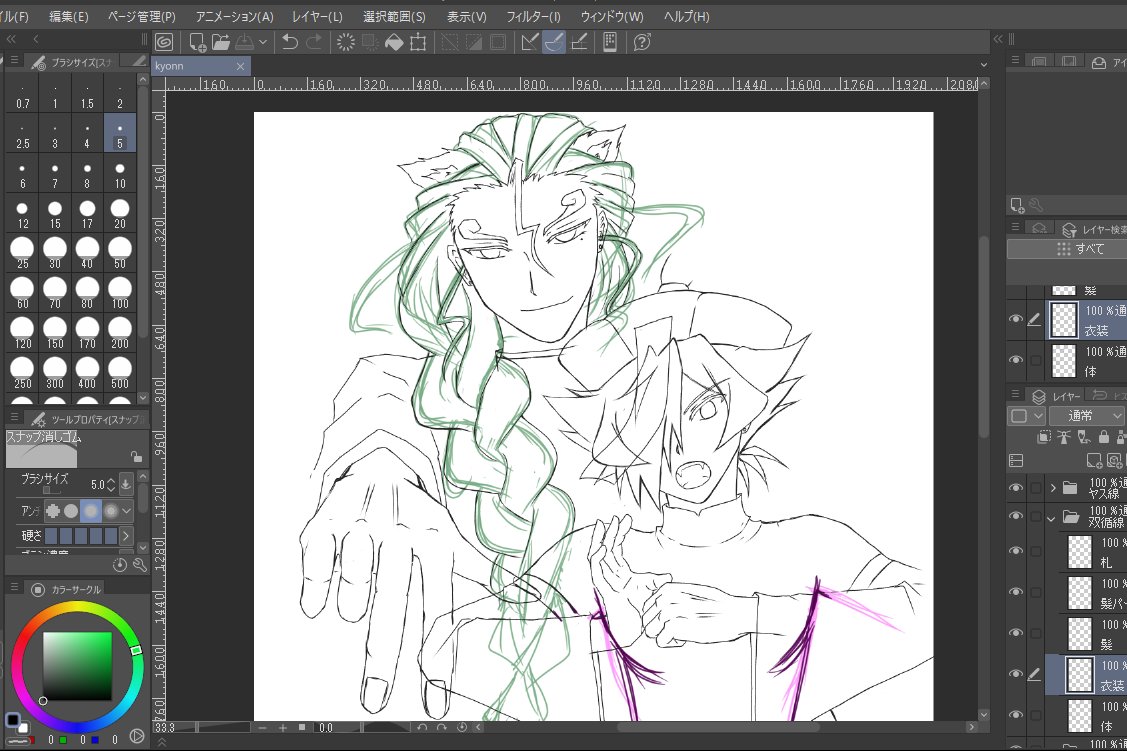Click the Deselect toolbar icon
This screenshot has width=1127, height=751.
click(450, 42)
